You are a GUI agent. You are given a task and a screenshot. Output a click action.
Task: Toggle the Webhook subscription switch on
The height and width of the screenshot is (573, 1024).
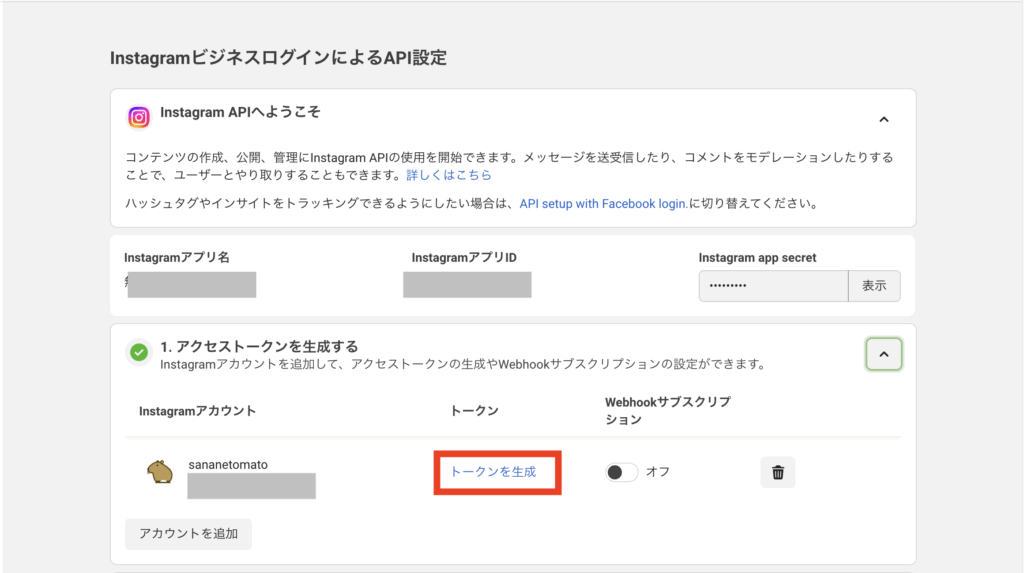621,472
